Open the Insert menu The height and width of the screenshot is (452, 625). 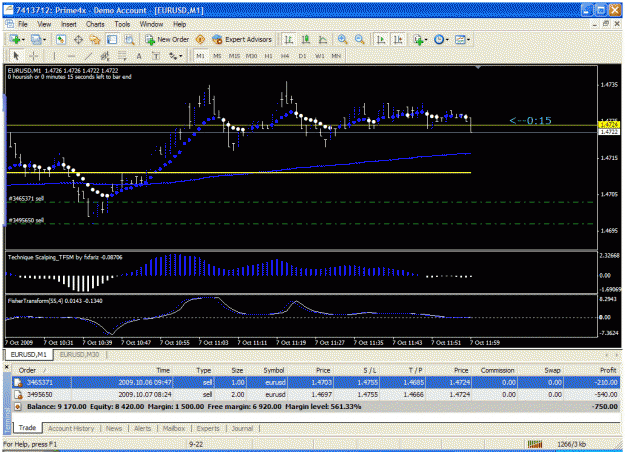[x=69, y=24]
